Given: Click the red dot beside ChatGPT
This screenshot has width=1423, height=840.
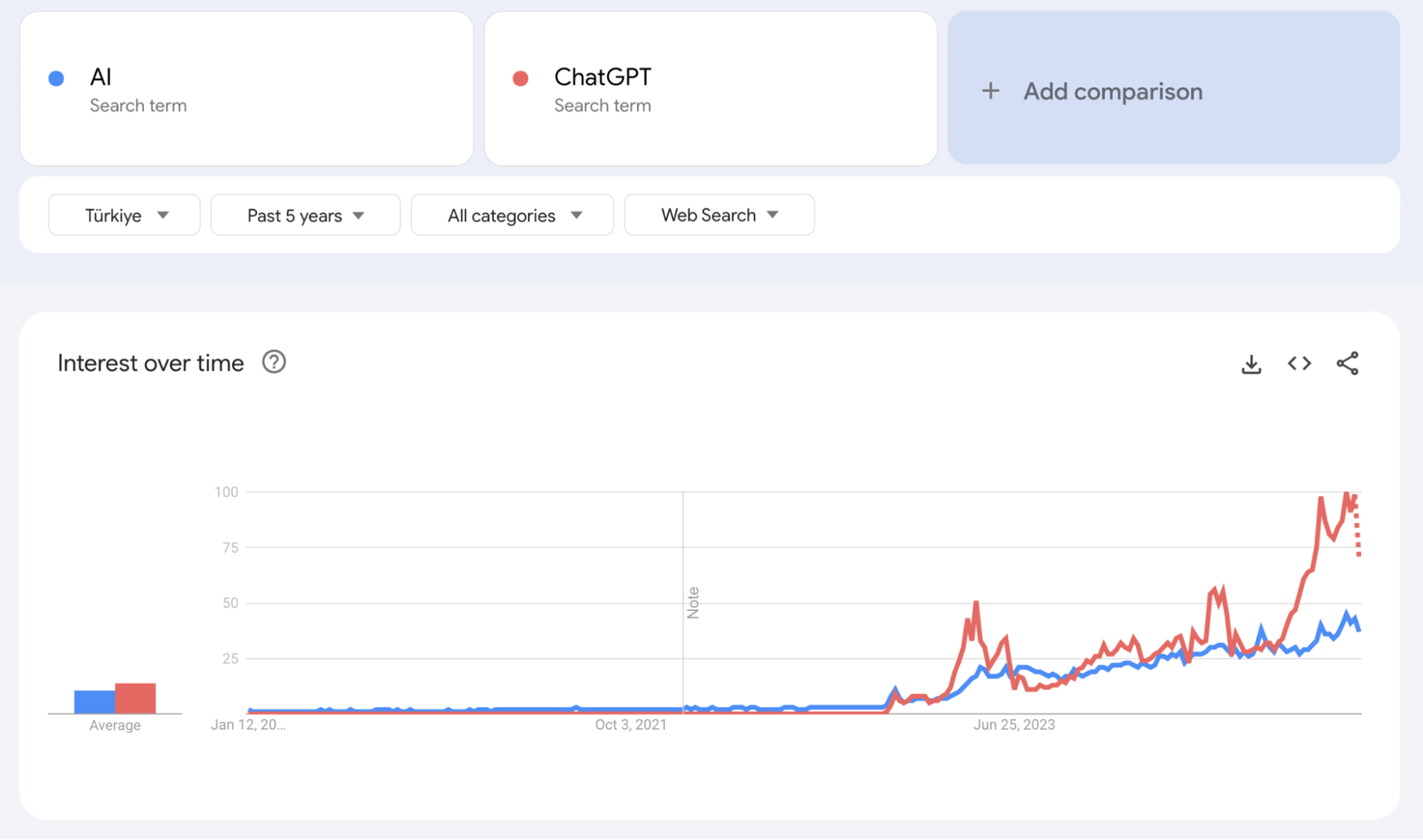Looking at the screenshot, I should tap(520, 78).
